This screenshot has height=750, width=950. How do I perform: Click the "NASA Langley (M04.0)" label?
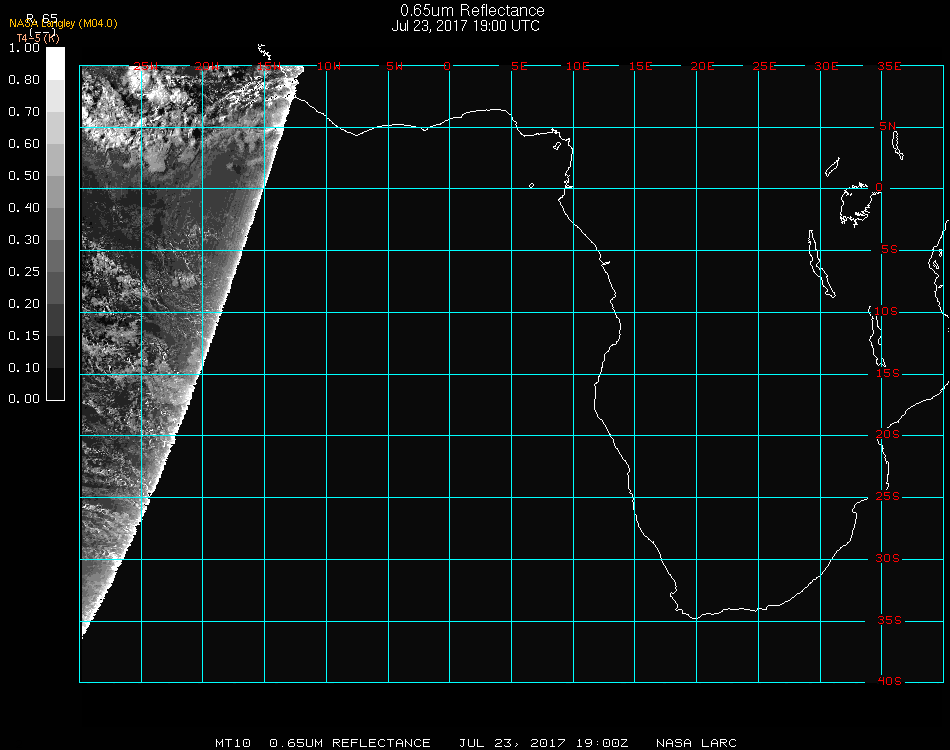coord(63,24)
